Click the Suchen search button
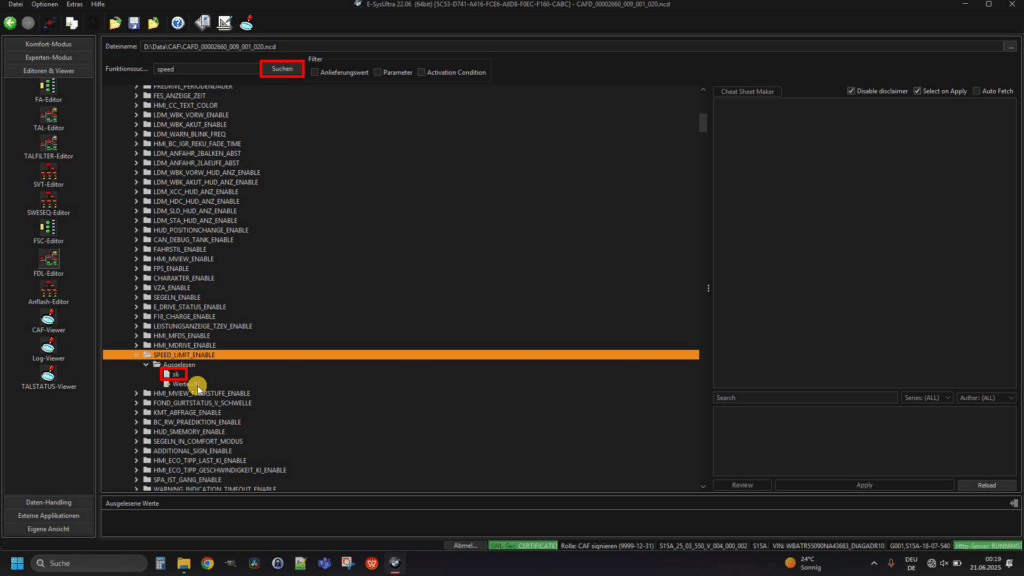 tap(282, 69)
